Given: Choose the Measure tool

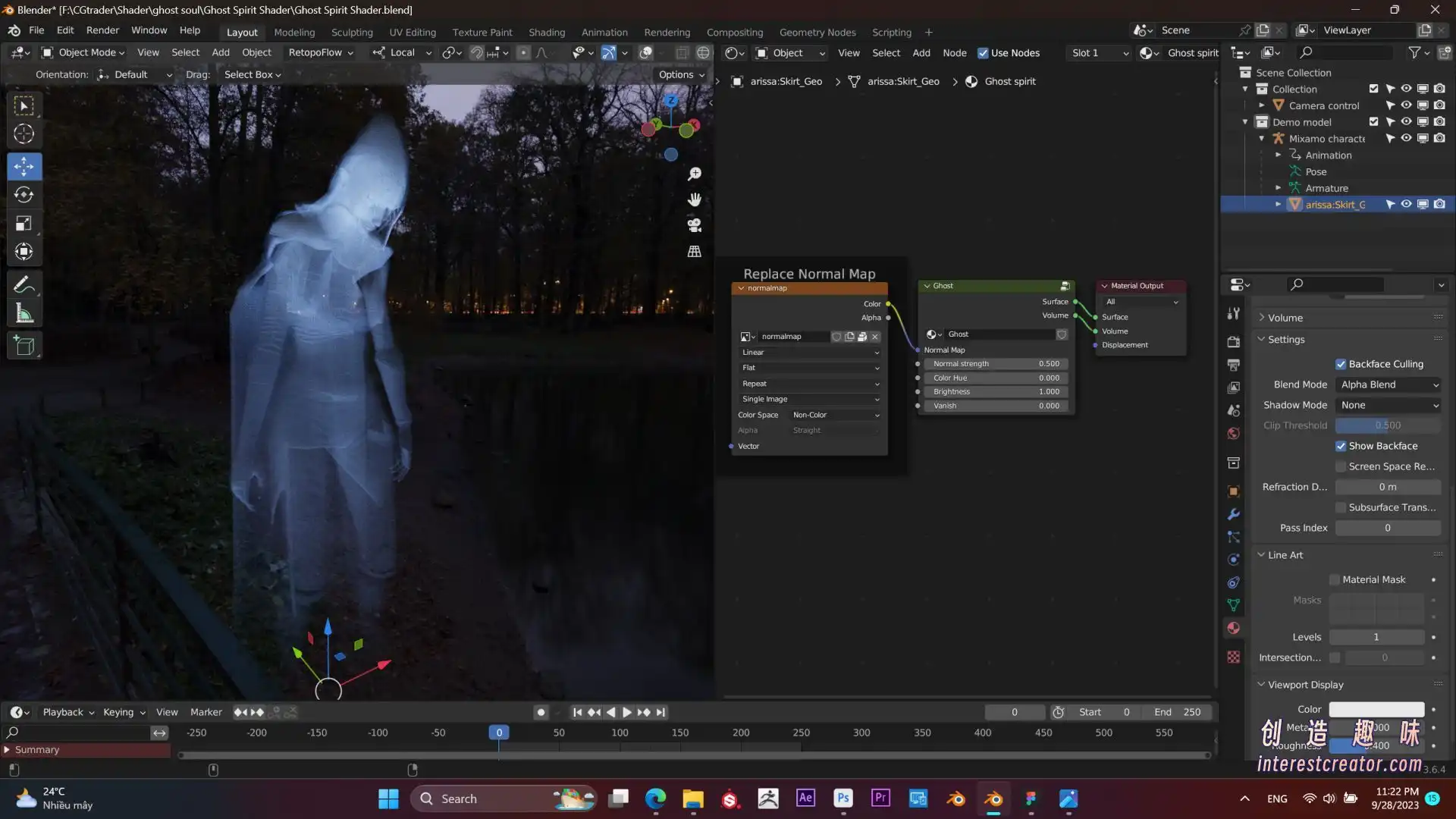Looking at the screenshot, I should coord(24,314).
